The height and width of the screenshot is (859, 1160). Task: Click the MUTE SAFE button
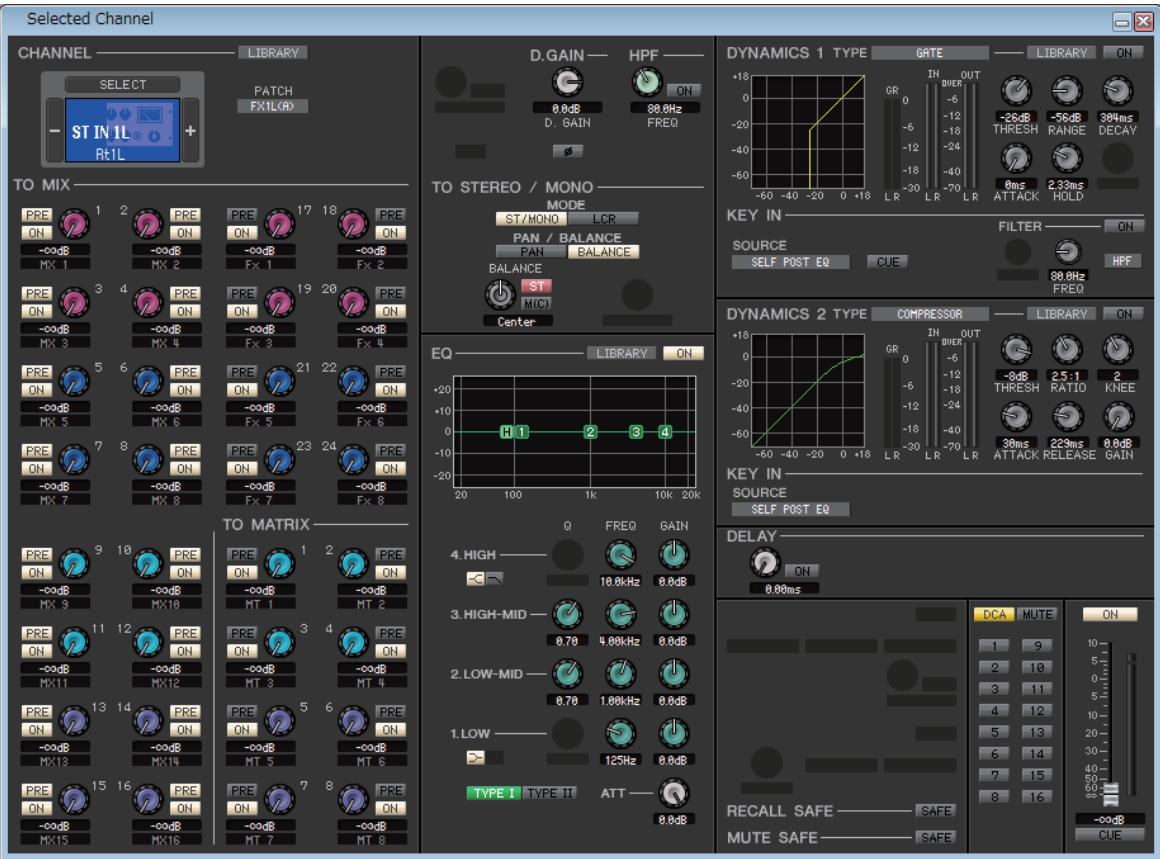tap(936, 838)
